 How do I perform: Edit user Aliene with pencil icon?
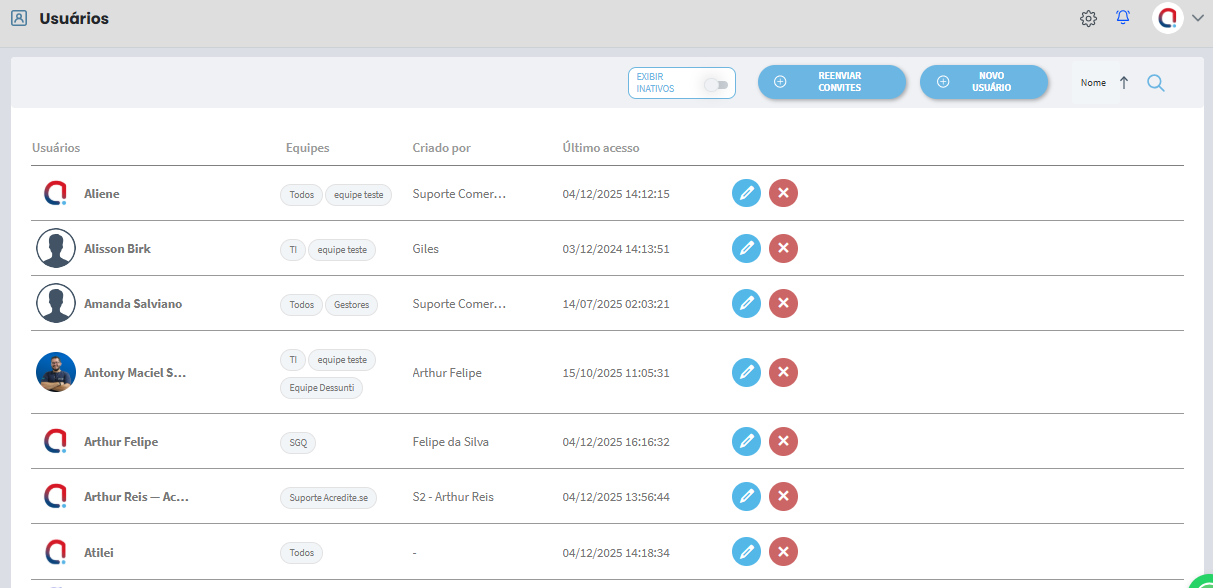coord(746,193)
